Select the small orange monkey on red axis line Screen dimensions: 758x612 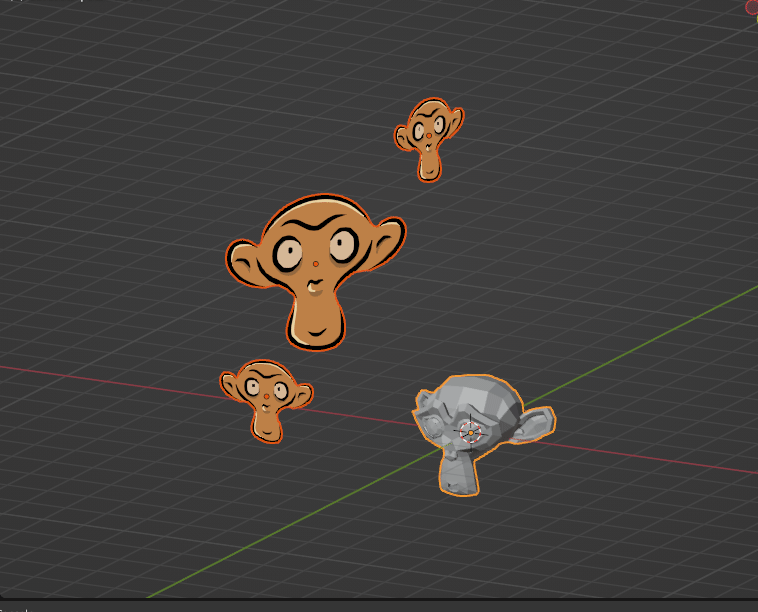(x=266, y=401)
